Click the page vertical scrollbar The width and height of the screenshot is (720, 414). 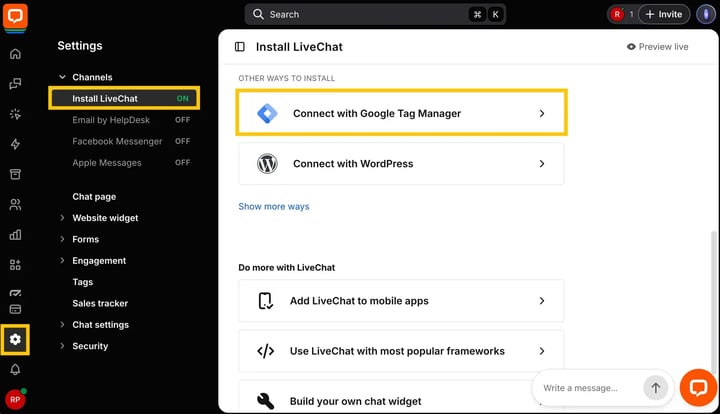(714, 301)
